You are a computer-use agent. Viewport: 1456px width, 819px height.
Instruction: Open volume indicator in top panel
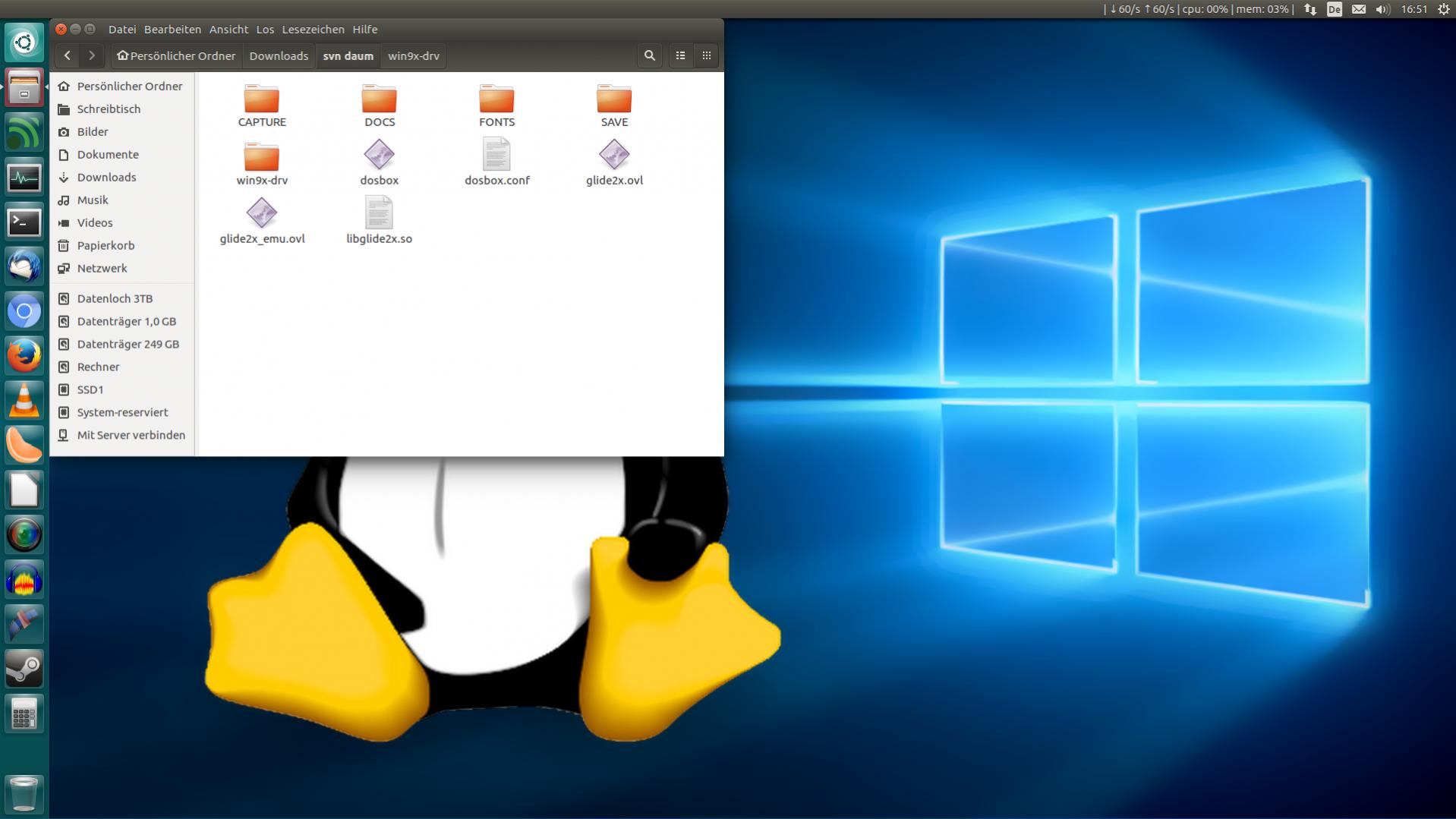pos(1382,9)
